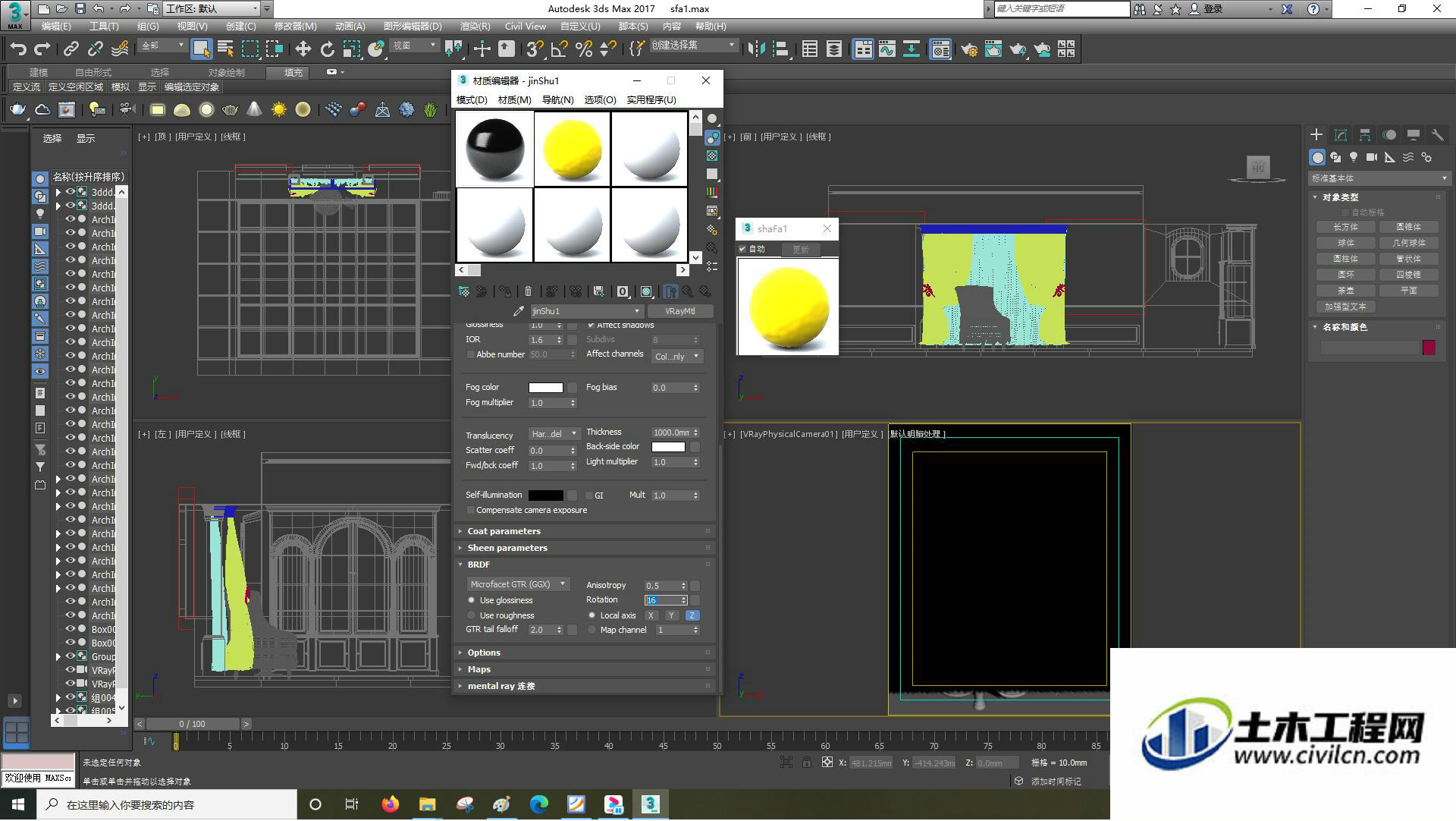Toggle the Angle Snap icon
The width and height of the screenshot is (1456, 821).
[559, 49]
